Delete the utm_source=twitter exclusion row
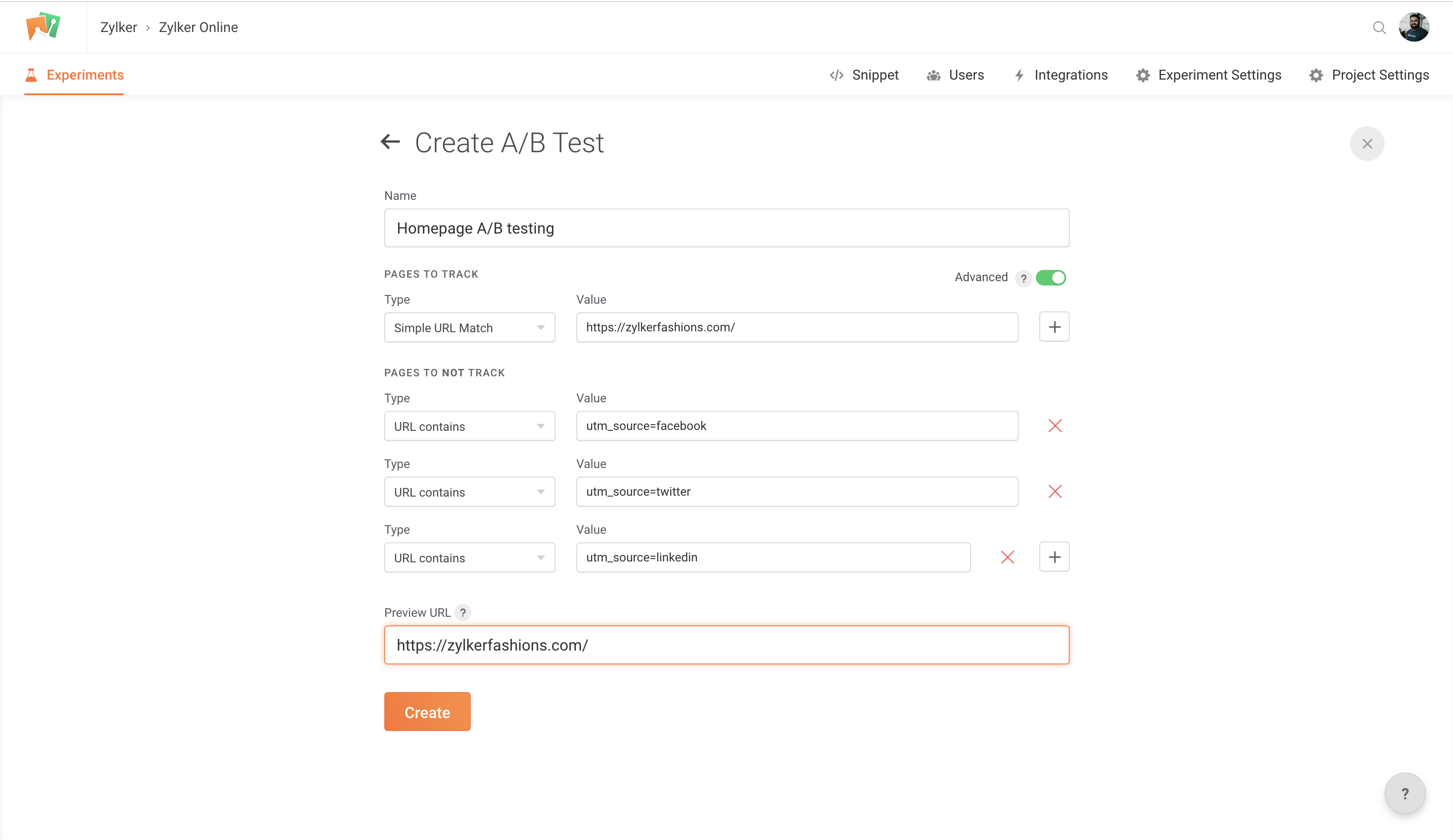The image size is (1453, 840). (1054, 492)
